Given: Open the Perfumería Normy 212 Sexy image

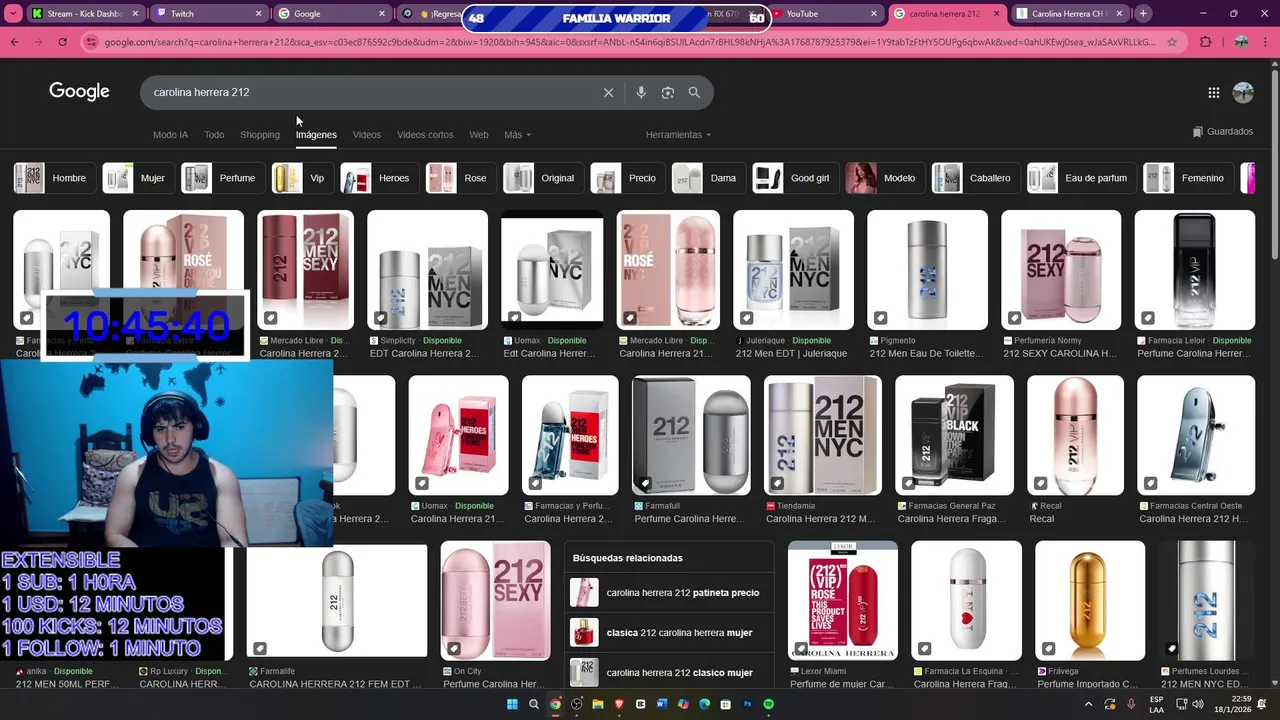Looking at the screenshot, I should (x=1061, y=270).
